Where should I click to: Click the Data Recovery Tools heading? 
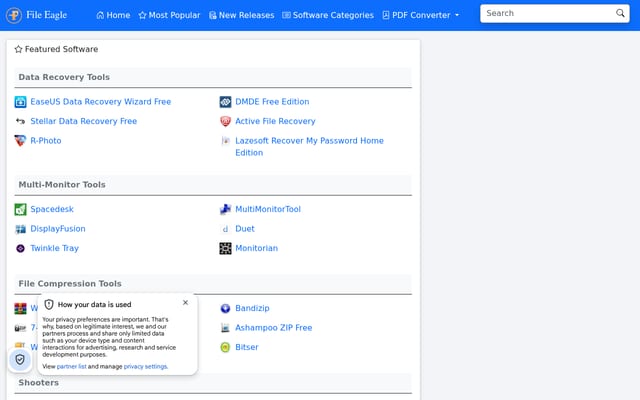click(x=64, y=77)
